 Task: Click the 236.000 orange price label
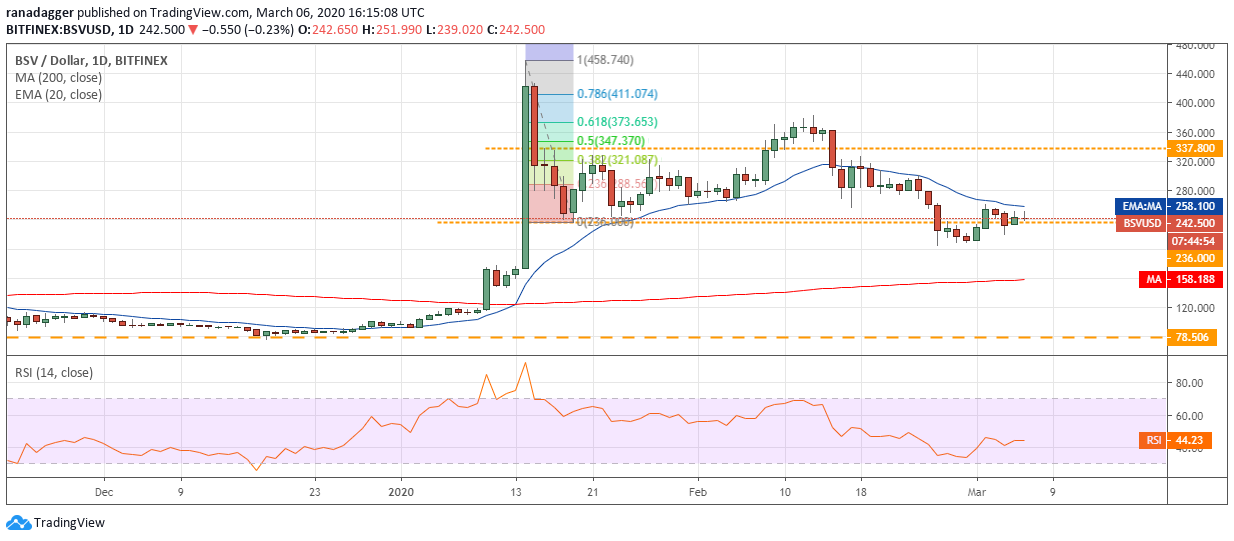pyautogui.click(x=1197, y=258)
